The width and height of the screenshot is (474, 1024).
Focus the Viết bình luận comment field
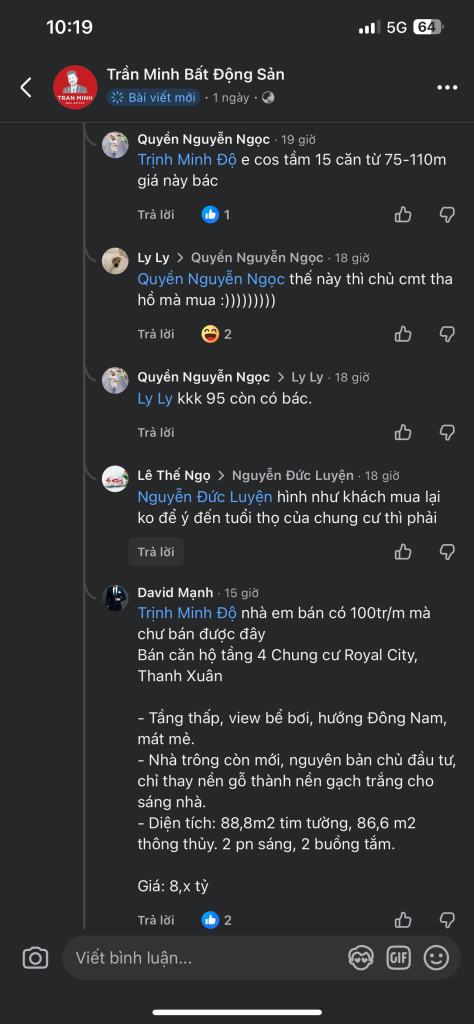(x=202, y=958)
